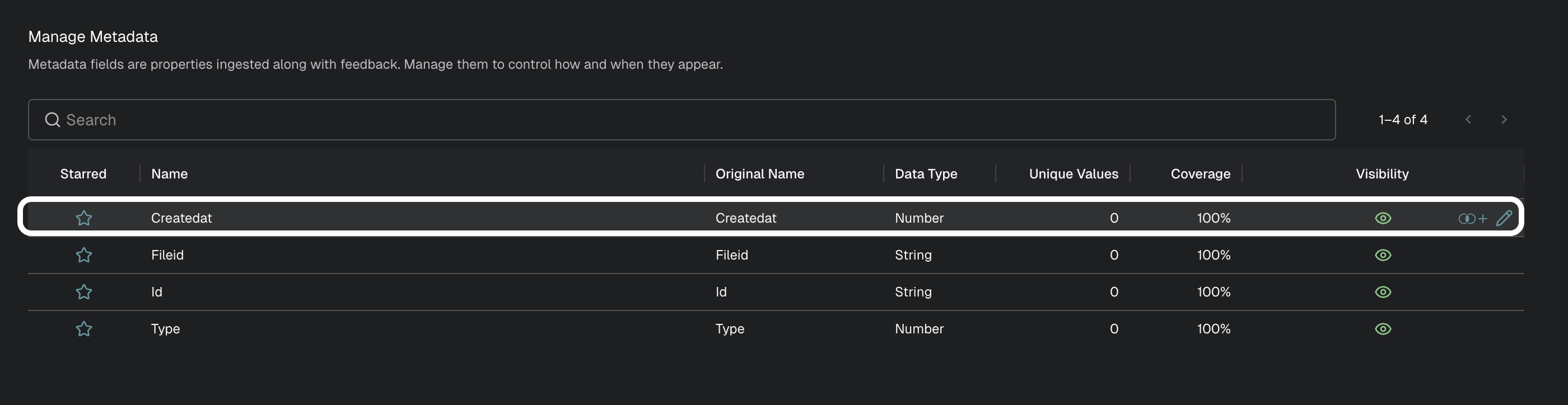Sort by the Unique Values column
1568x405 pixels.
[1074, 174]
